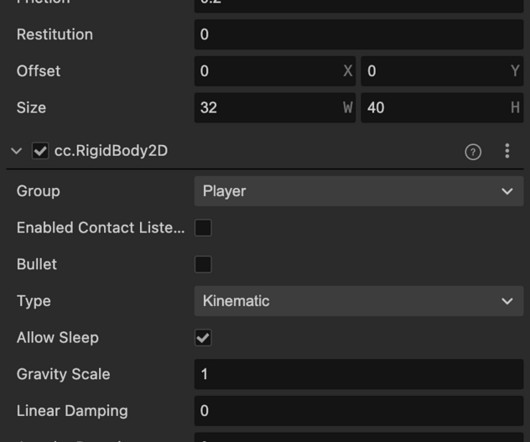Open the RigidBody2D three-dot options menu
530x442 pixels.
click(x=507, y=151)
